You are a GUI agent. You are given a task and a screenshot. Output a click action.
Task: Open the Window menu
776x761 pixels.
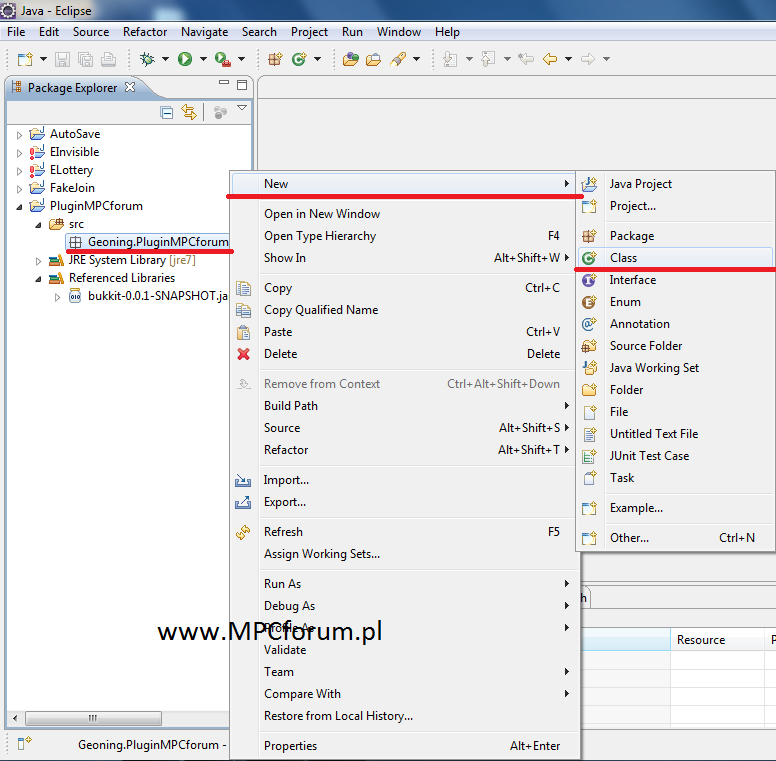398,32
